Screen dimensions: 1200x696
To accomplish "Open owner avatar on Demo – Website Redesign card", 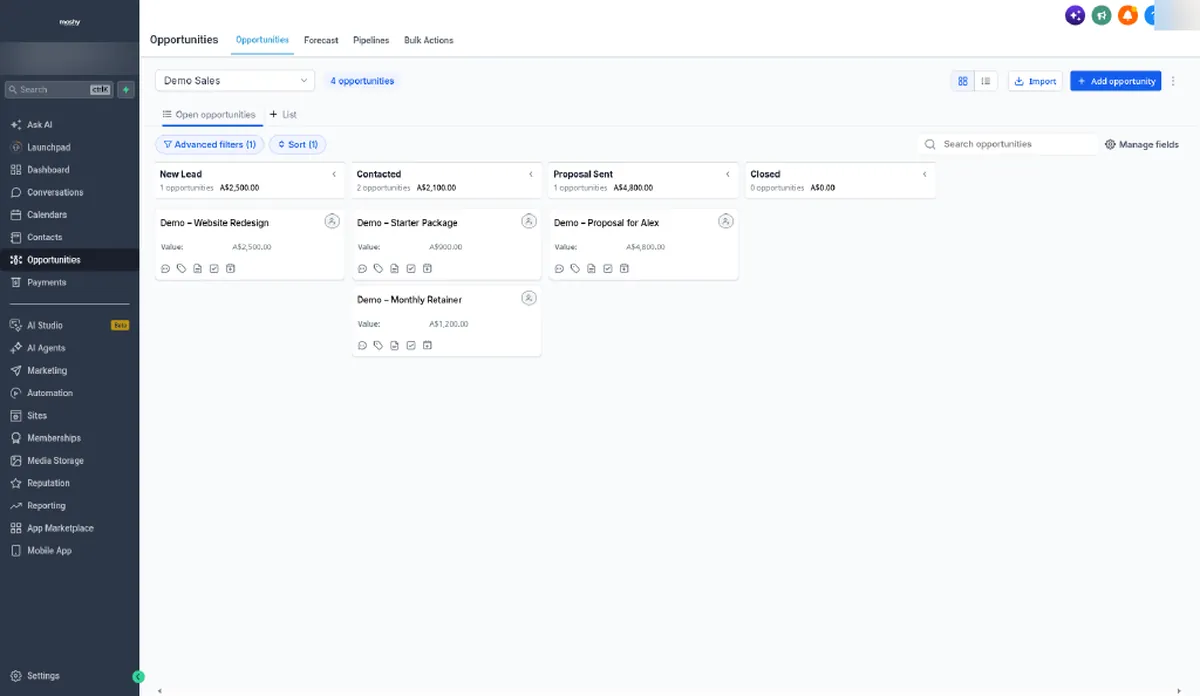I will [x=332, y=221].
